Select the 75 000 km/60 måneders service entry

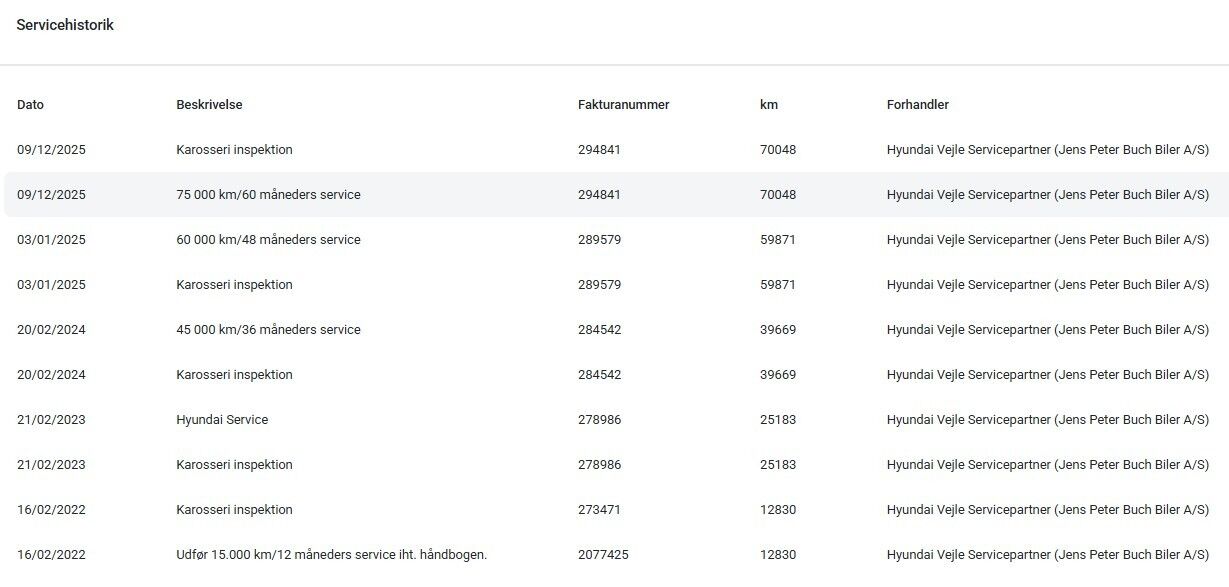pos(268,195)
